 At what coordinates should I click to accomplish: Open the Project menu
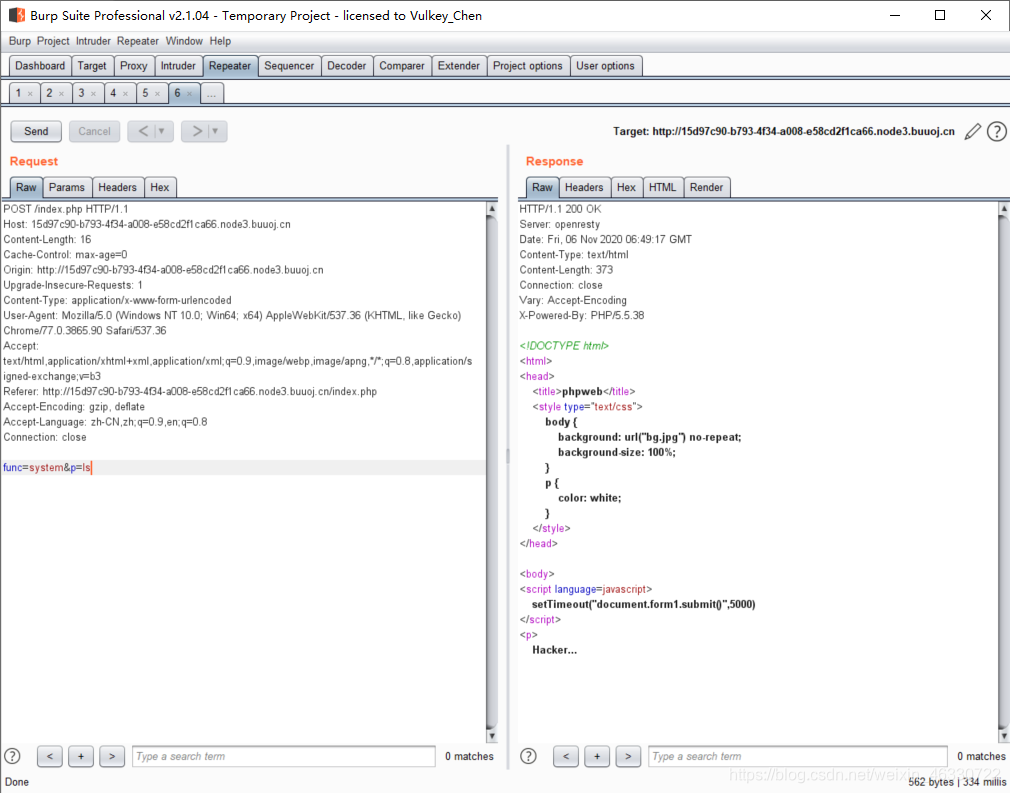53,41
